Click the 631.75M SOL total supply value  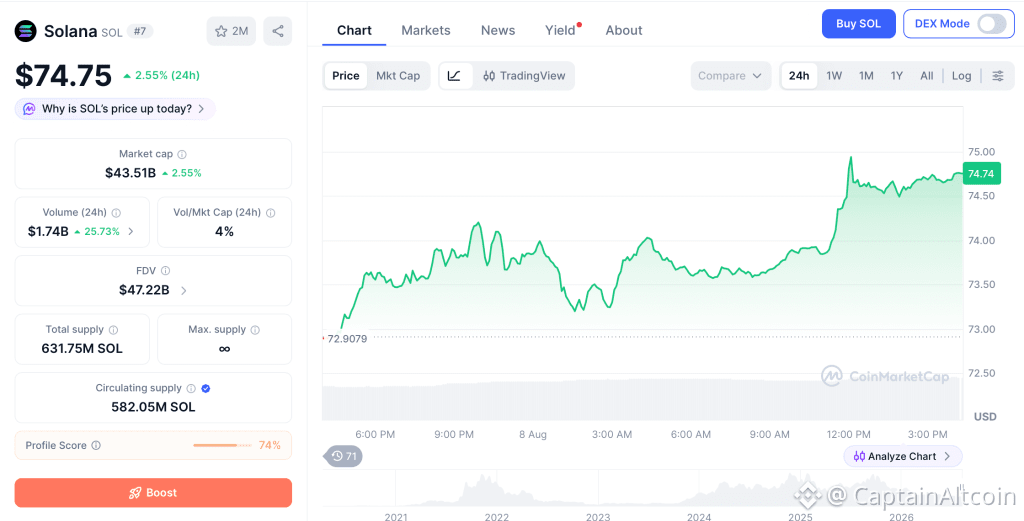coord(82,349)
